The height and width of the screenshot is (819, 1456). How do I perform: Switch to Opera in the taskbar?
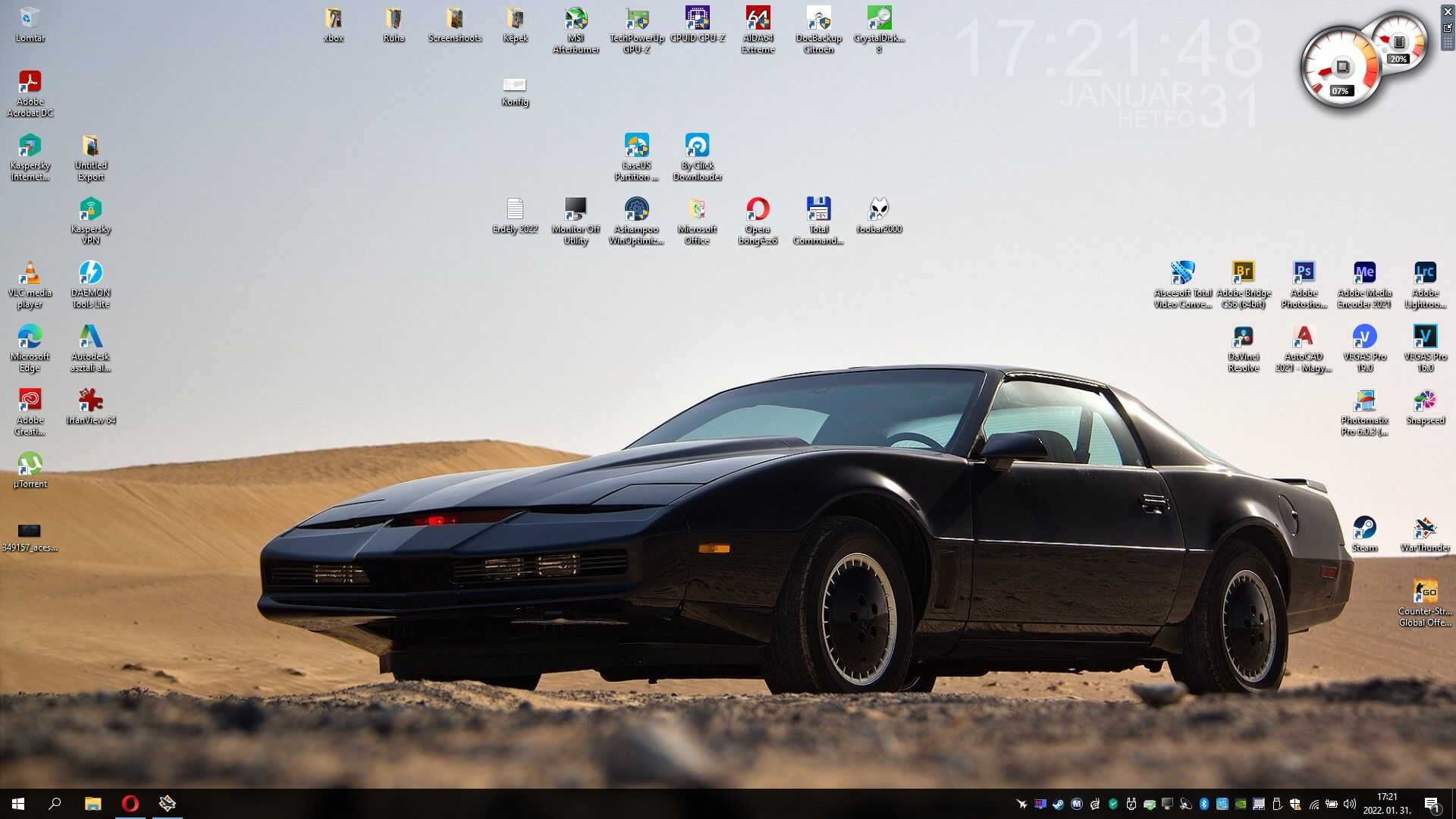point(130,804)
